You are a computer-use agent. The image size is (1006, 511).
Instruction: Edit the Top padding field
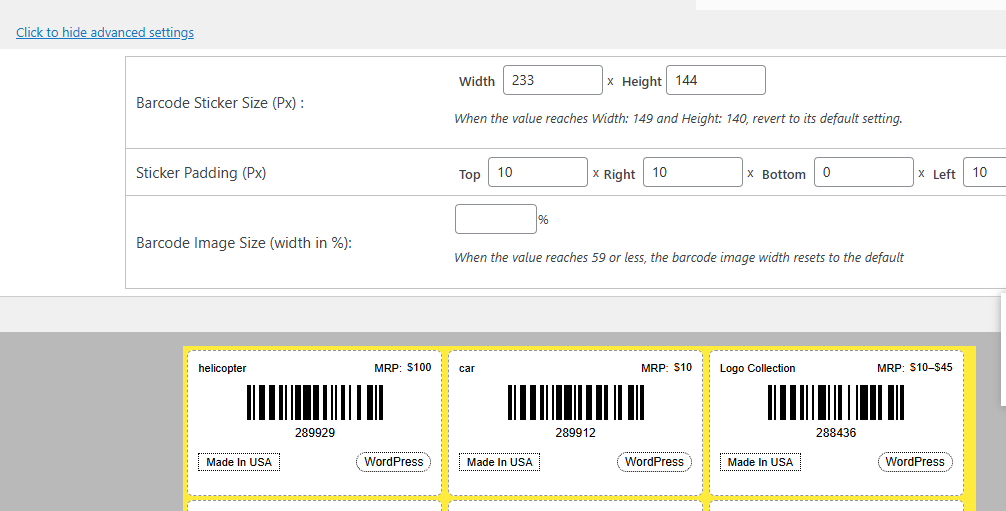click(538, 172)
